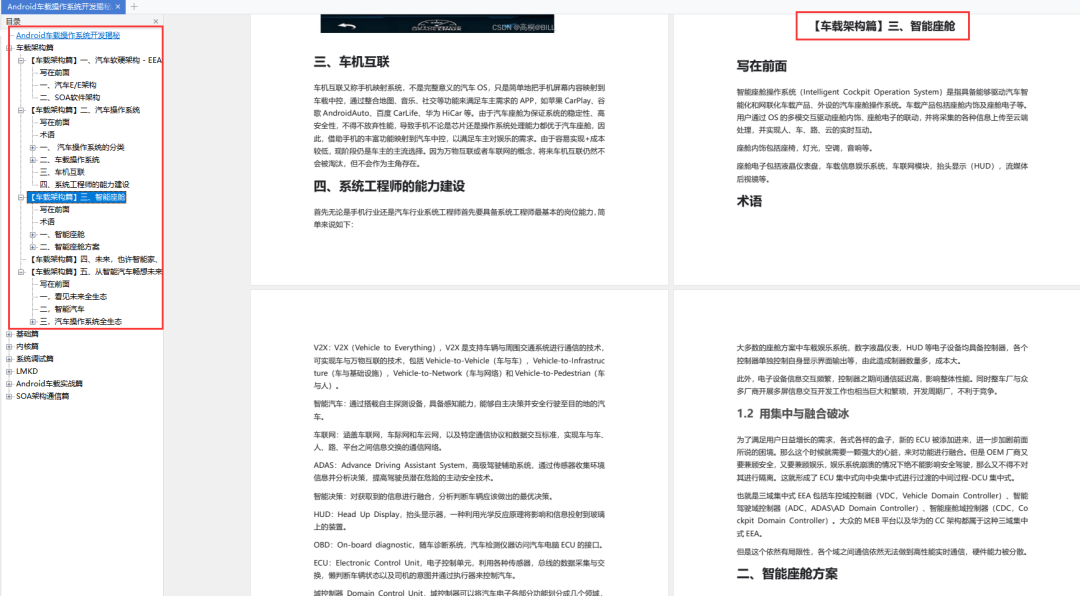Select 二、智能座舱方案 bookmark in outline
The width and height of the screenshot is (1080, 596).
70,247
